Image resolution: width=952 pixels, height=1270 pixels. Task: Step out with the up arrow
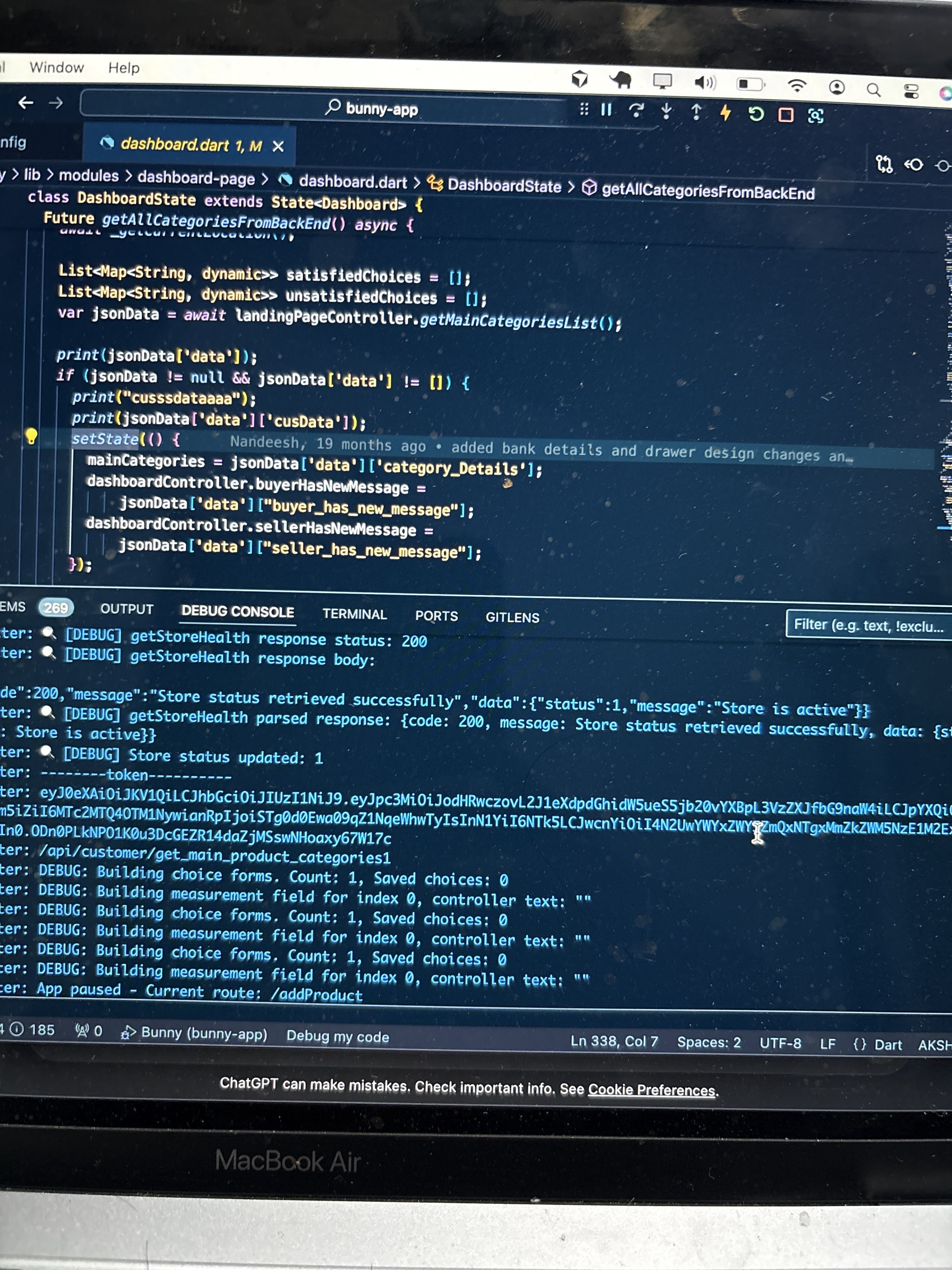click(x=695, y=112)
